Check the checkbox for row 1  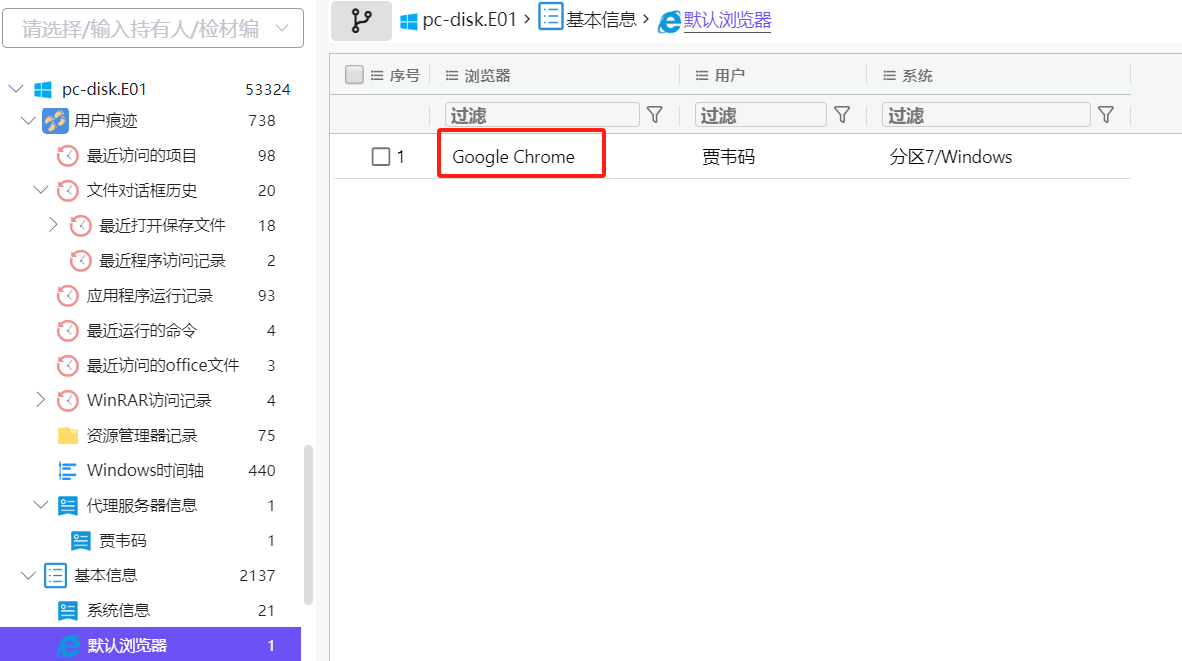pos(381,157)
